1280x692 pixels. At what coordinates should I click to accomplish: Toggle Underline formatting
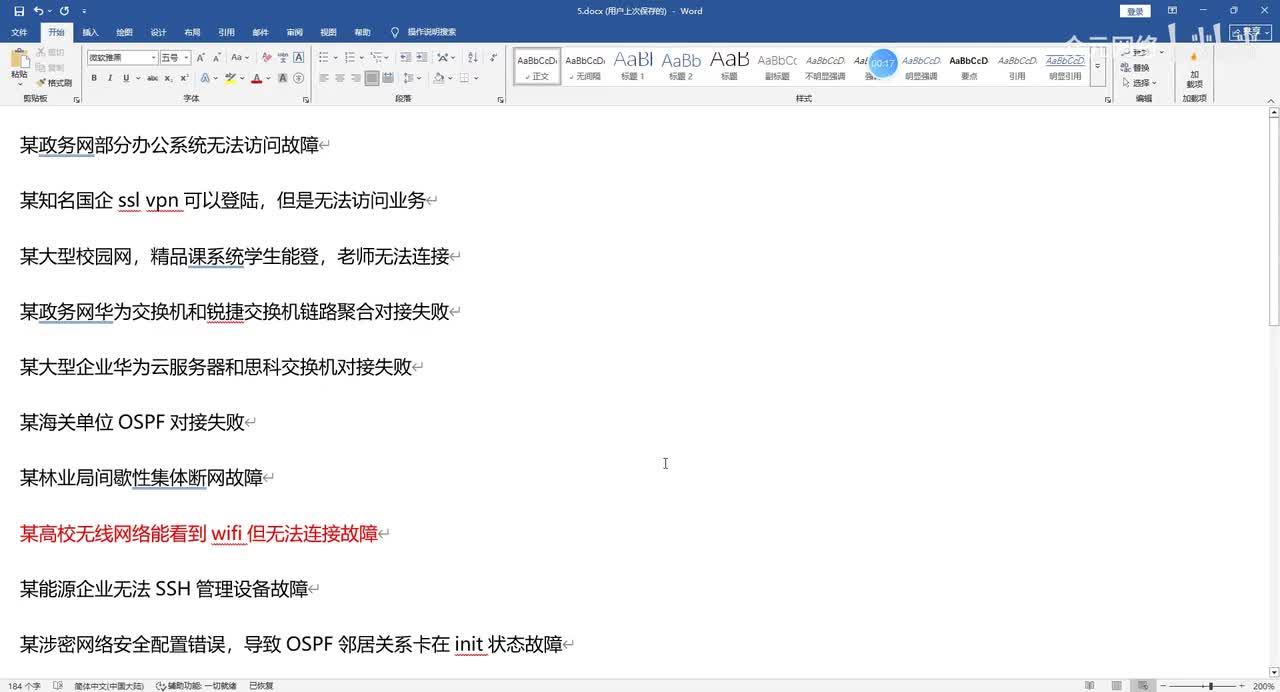(126, 78)
